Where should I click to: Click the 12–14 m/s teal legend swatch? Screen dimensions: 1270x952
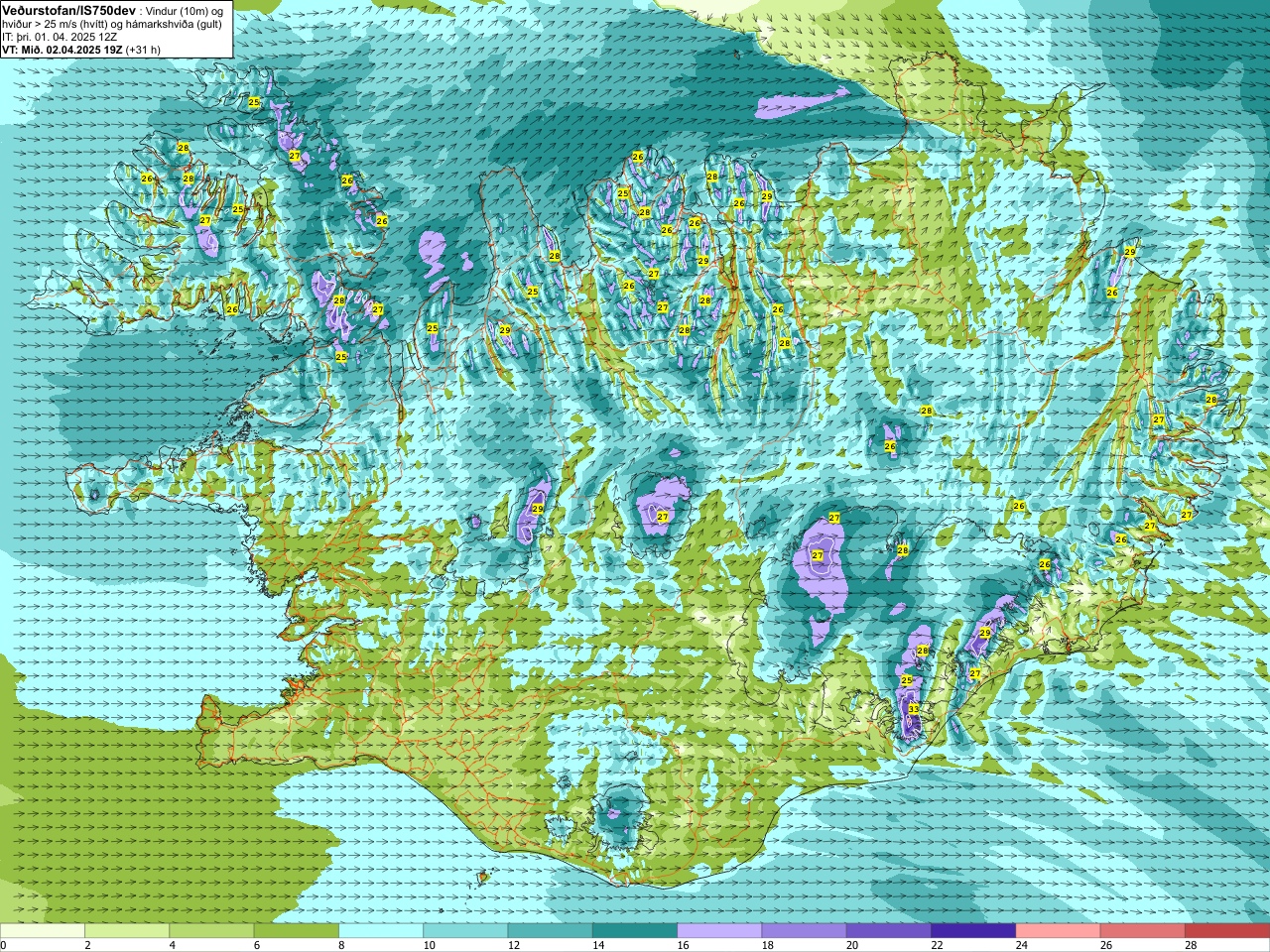pyautogui.click(x=551, y=931)
